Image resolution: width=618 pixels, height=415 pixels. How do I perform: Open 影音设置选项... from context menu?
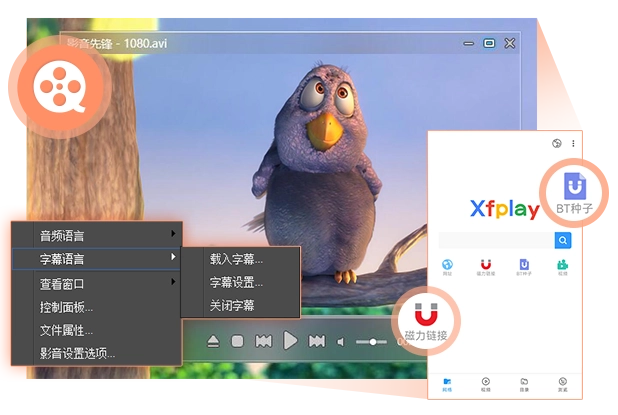[77, 352]
